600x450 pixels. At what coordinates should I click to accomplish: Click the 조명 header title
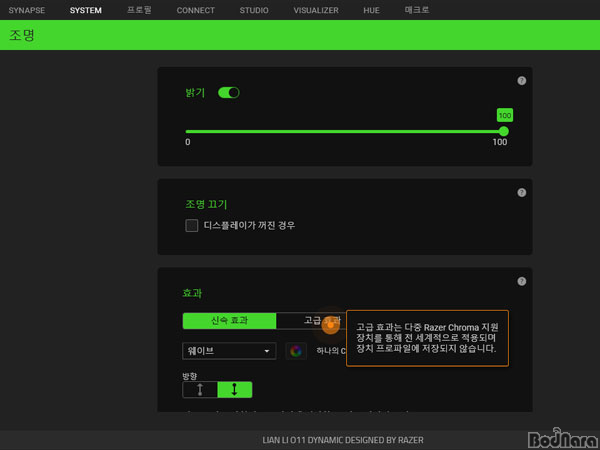(x=22, y=35)
